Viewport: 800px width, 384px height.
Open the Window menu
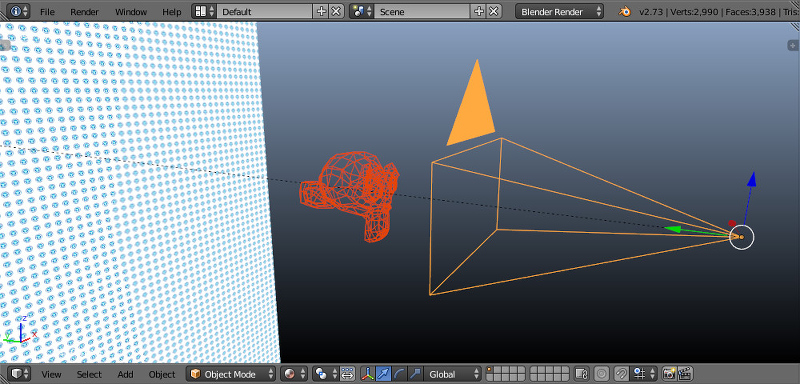click(131, 12)
